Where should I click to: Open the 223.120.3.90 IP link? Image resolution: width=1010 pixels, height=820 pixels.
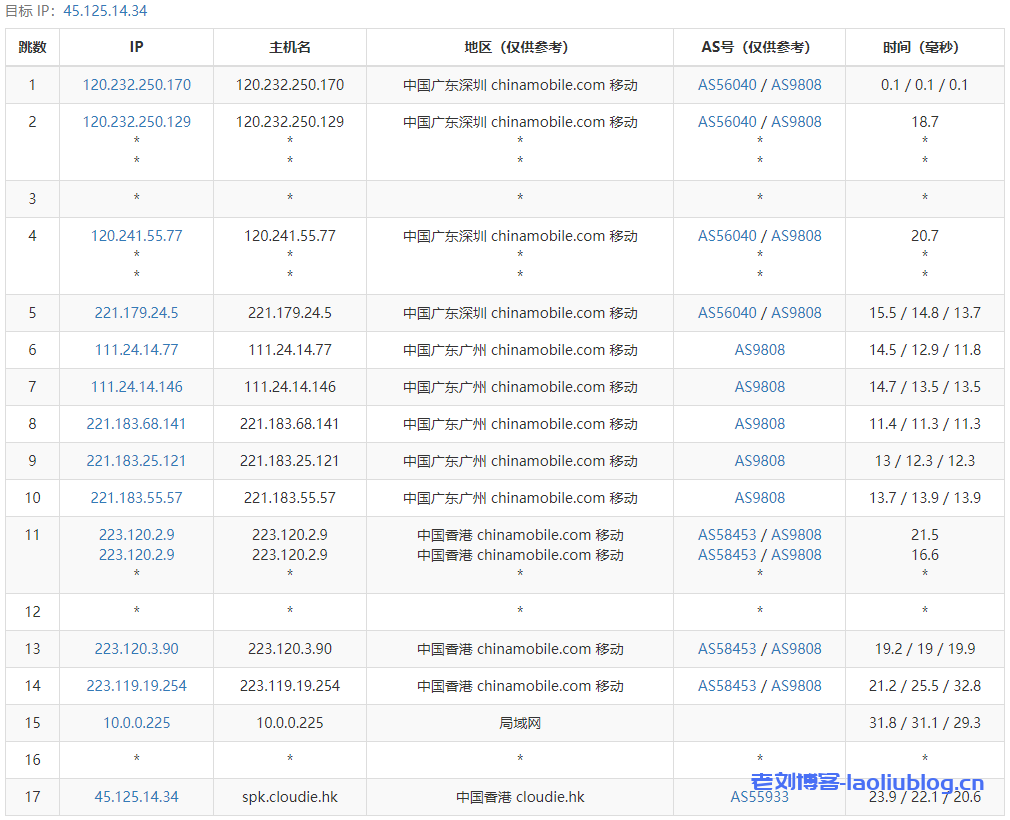[136, 649]
